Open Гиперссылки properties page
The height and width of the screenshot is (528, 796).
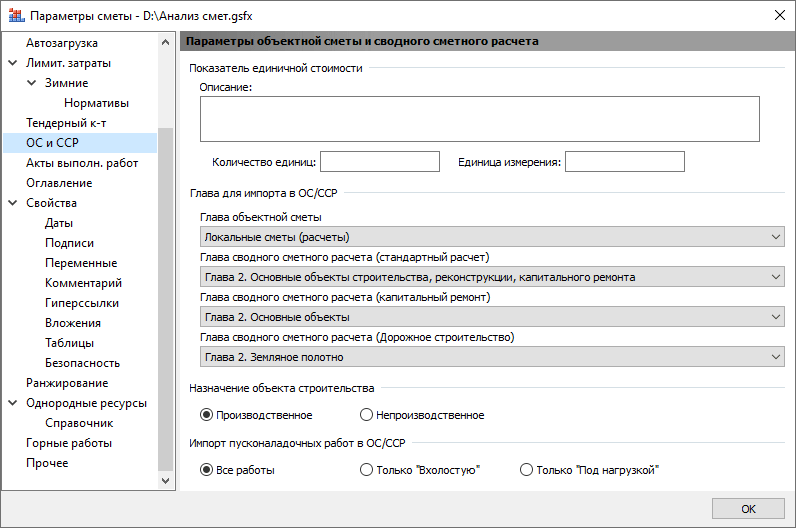pyautogui.click(x=82, y=303)
